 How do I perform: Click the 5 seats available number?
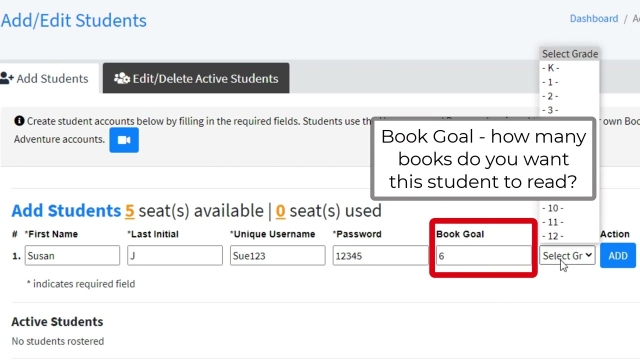pos(129,211)
